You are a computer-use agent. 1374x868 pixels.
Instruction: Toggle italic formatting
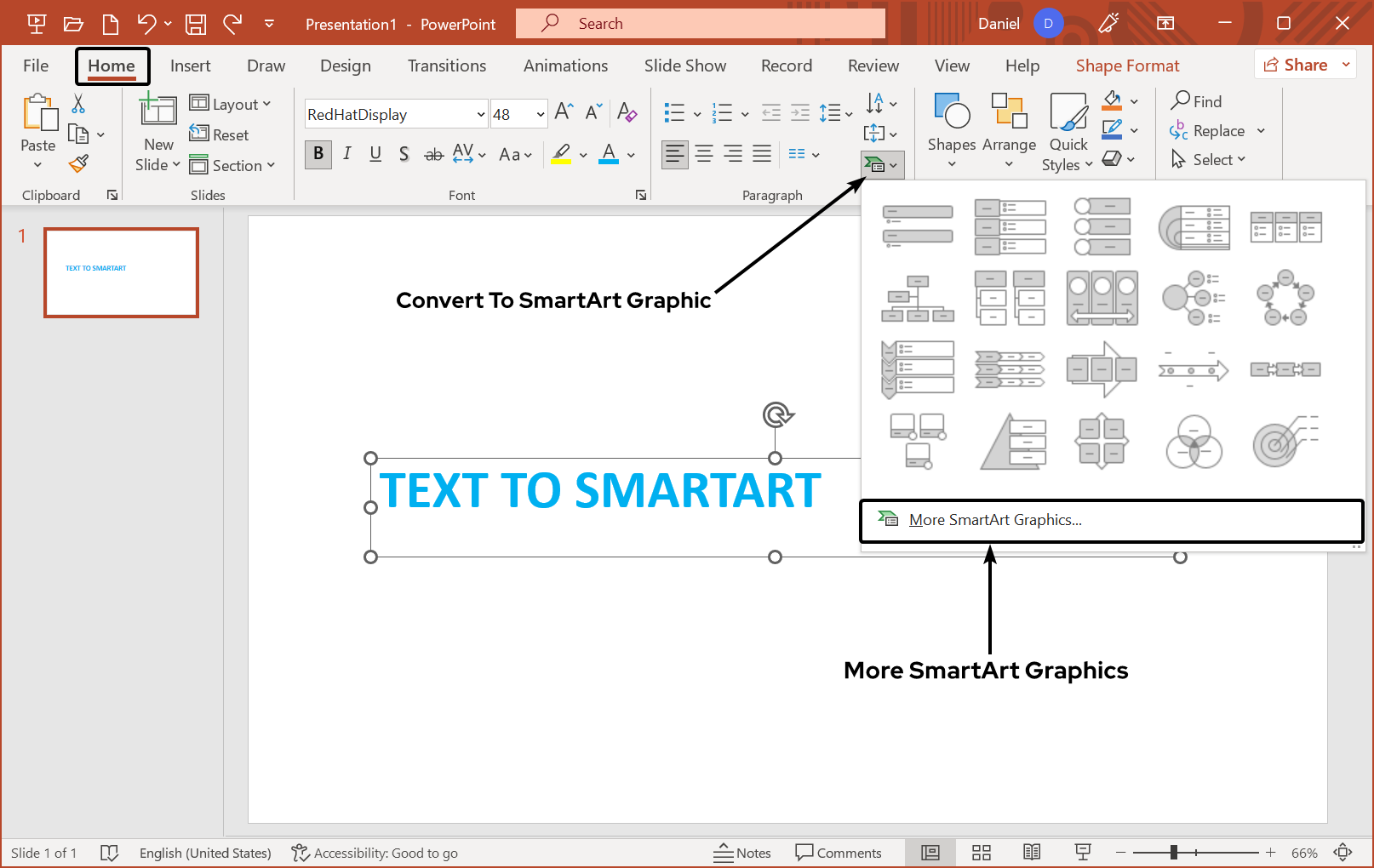tap(347, 154)
